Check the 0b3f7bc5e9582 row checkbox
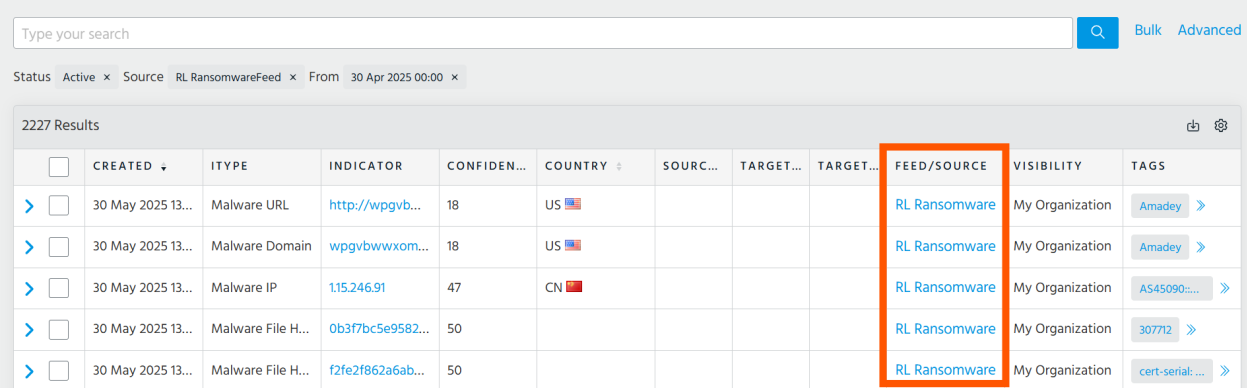 (59, 329)
